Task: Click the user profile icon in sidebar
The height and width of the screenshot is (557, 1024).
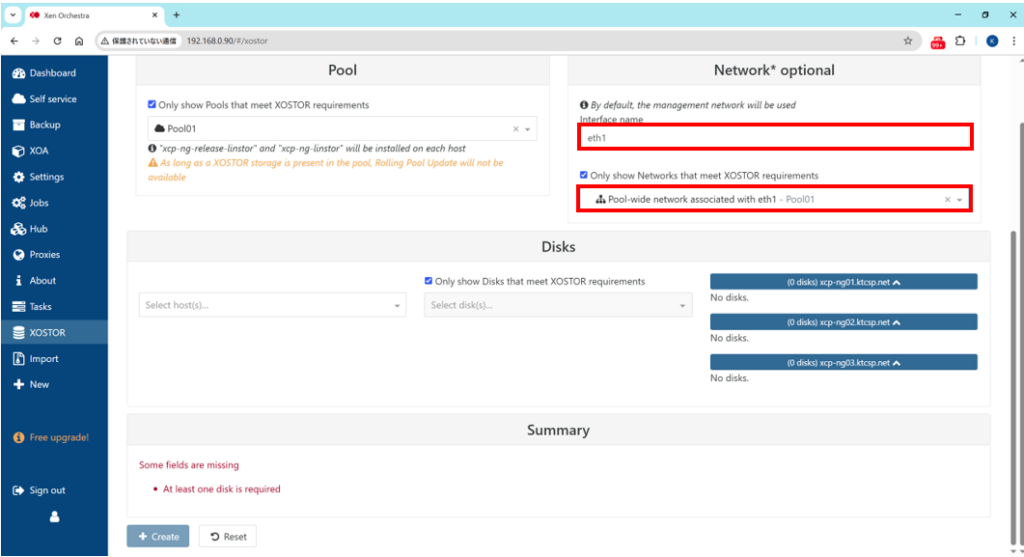Action: 54,517
